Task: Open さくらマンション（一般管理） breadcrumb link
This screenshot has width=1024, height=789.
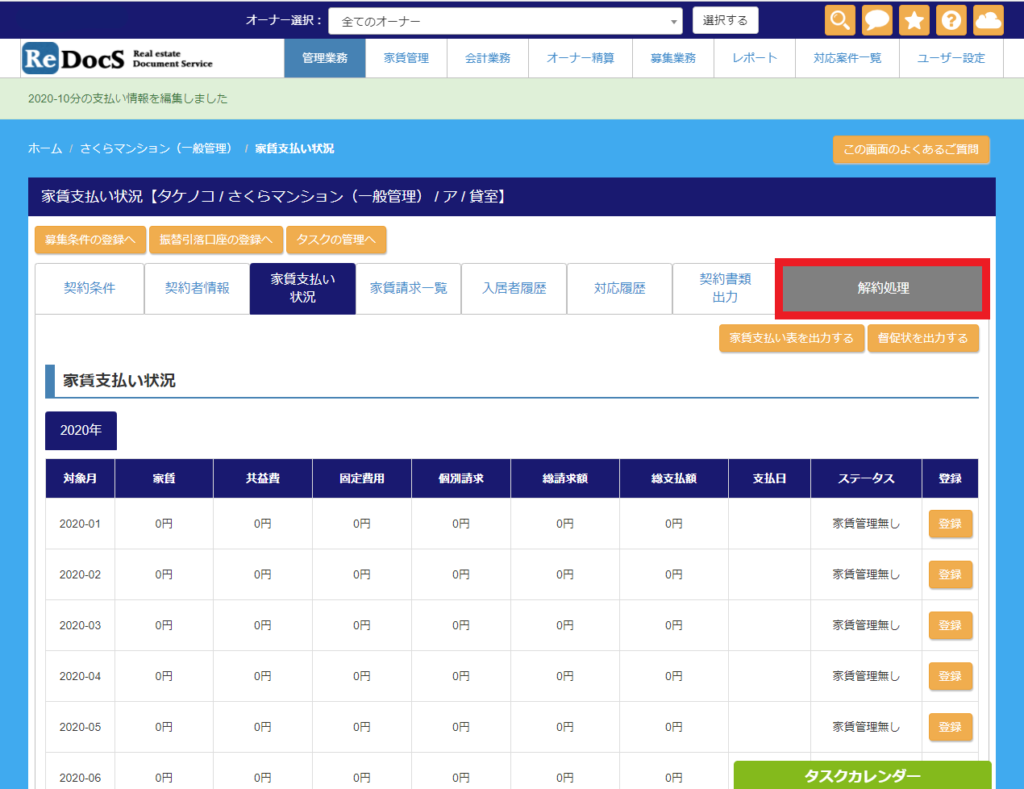Action: click(x=157, y=148)
